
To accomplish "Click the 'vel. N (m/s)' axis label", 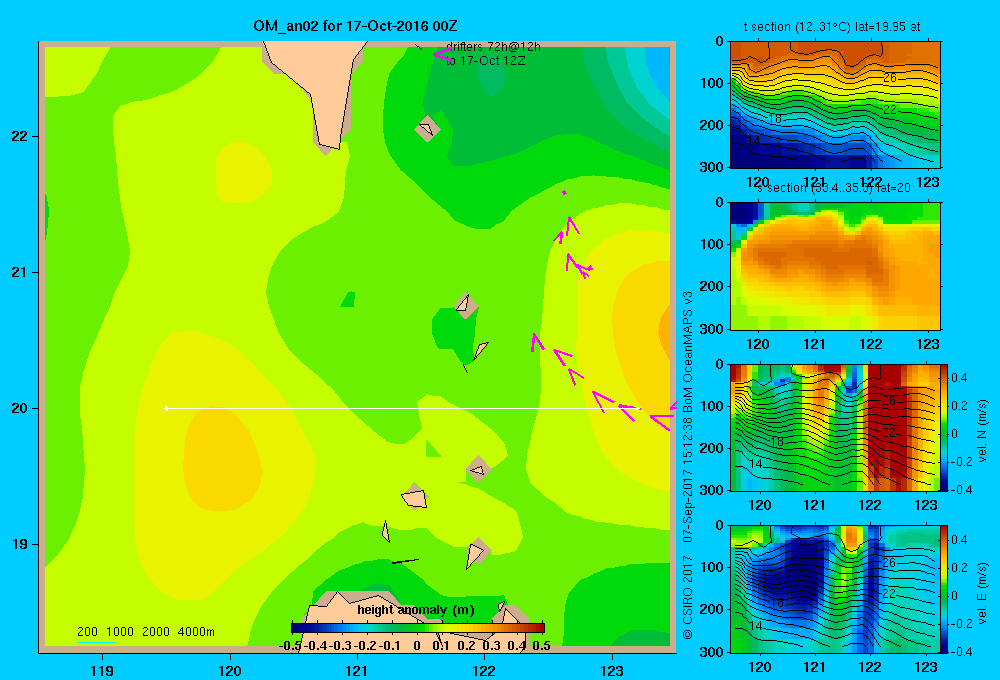I will (x=982, y=431).
